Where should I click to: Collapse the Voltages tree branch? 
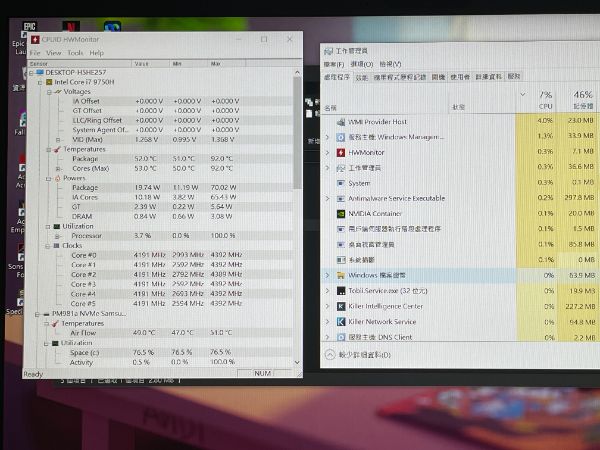[49, 92]
